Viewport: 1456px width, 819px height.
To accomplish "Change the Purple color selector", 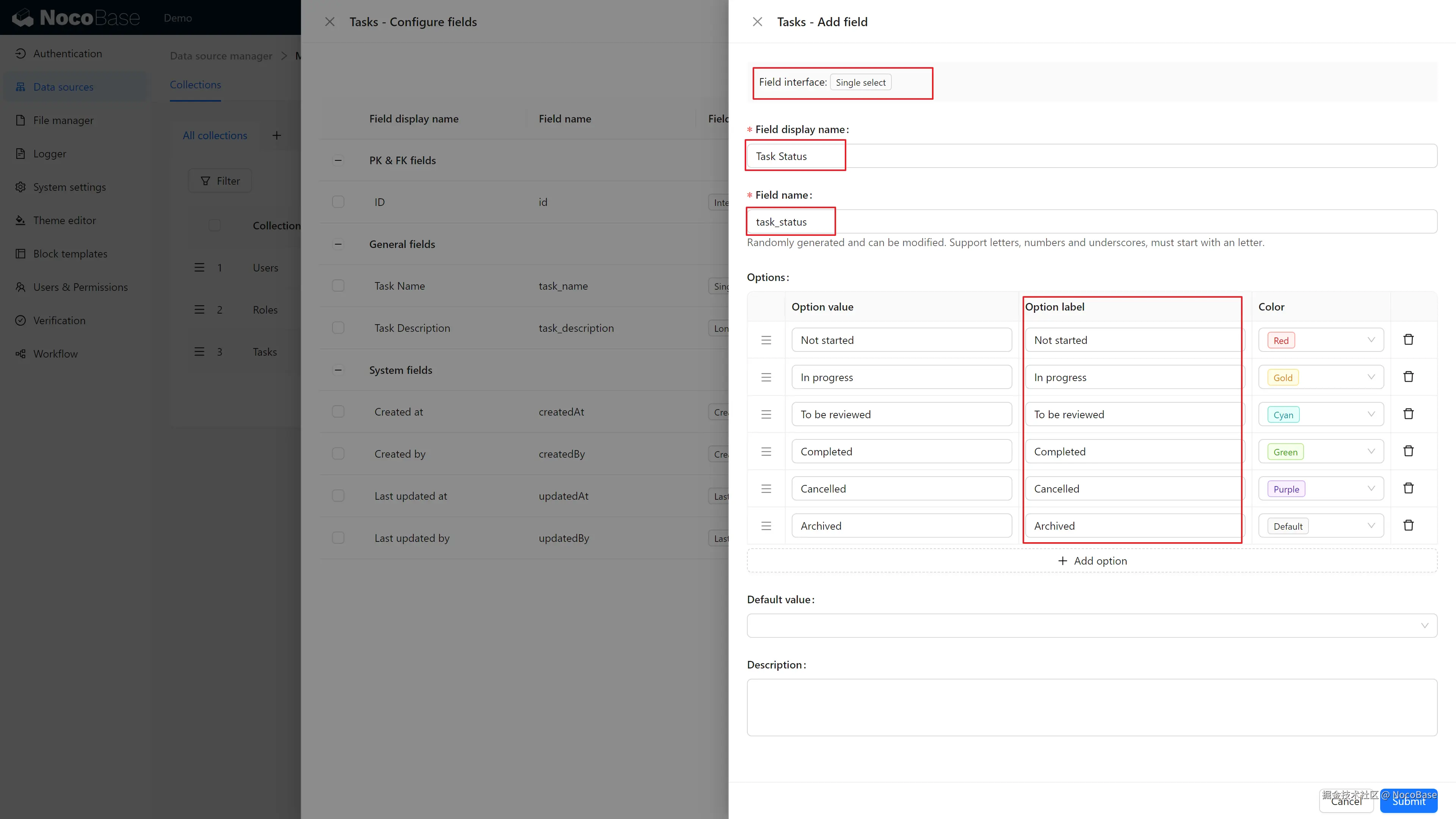I will tap(1320, 489).
